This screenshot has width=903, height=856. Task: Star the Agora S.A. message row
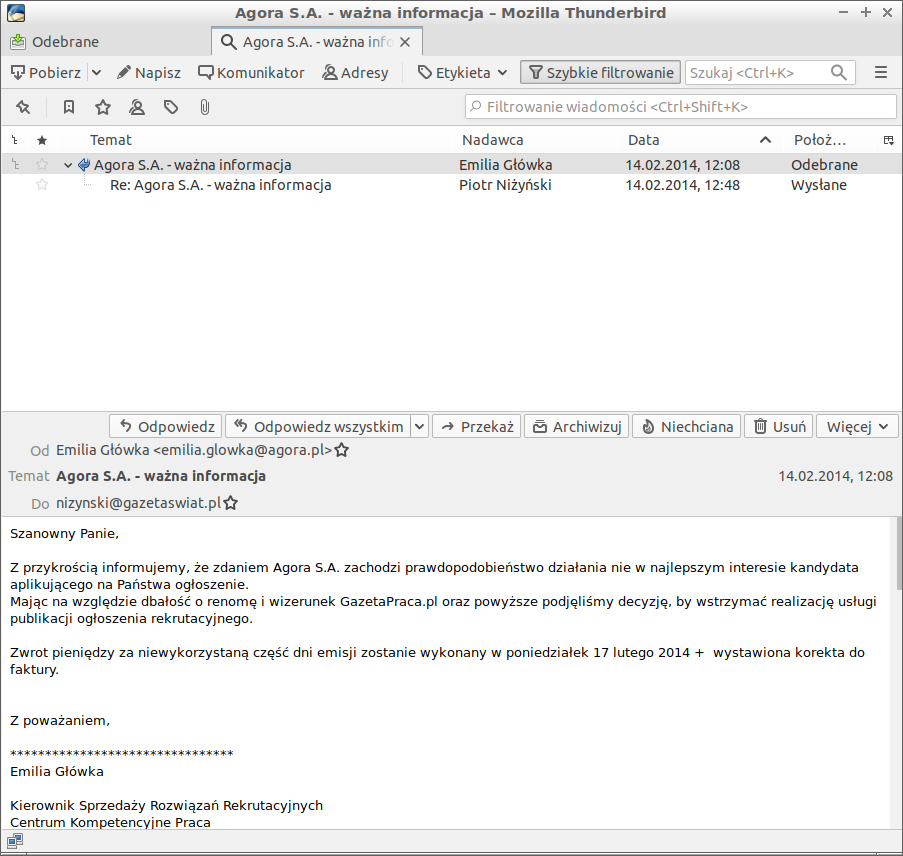pyautogui.click(x=41, y=165)
